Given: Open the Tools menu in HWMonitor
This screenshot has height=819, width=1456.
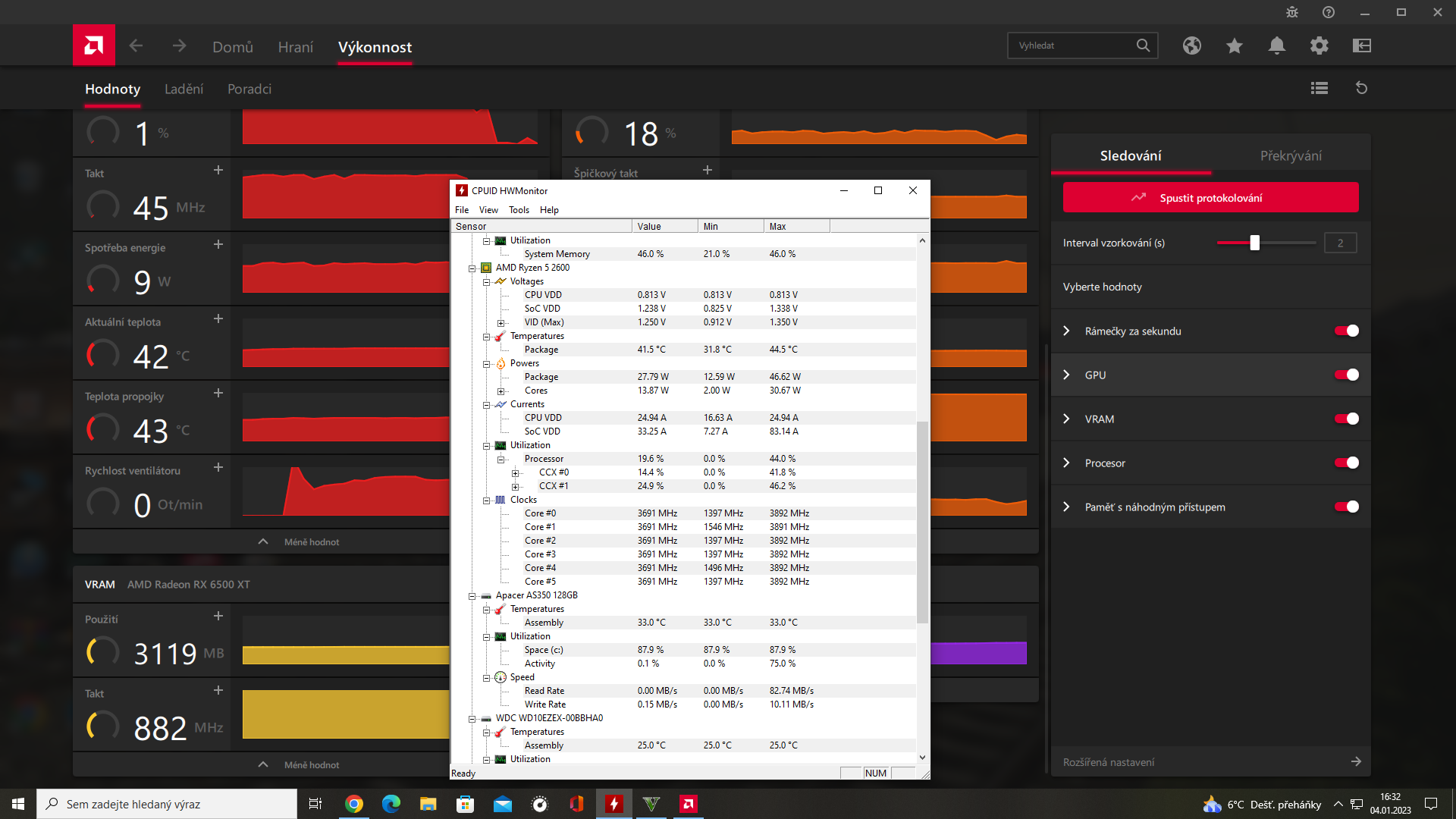Looking at the screenshot, I should [519, 210].
